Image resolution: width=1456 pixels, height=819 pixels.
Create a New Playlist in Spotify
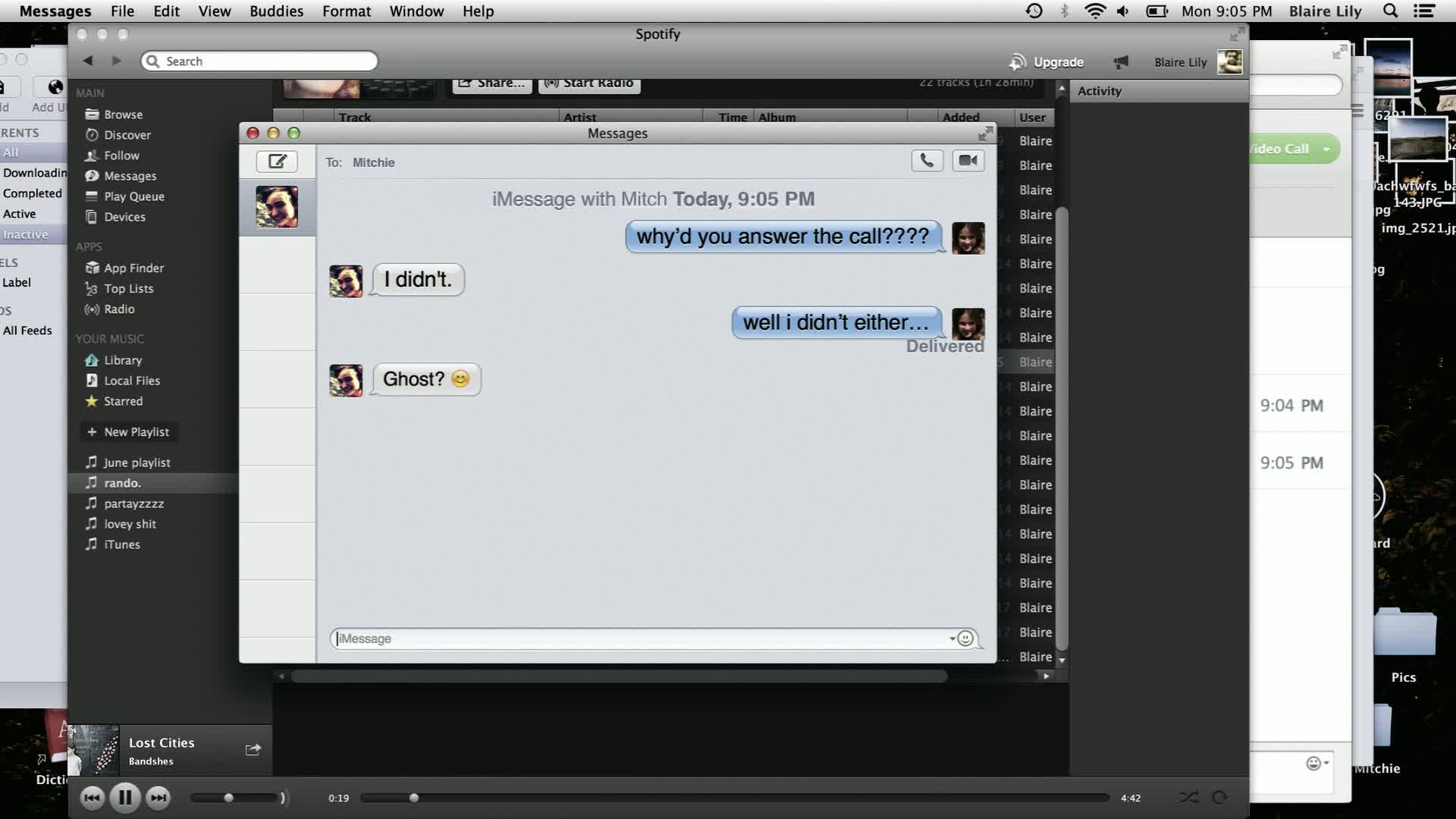click(x=128, y=432)
